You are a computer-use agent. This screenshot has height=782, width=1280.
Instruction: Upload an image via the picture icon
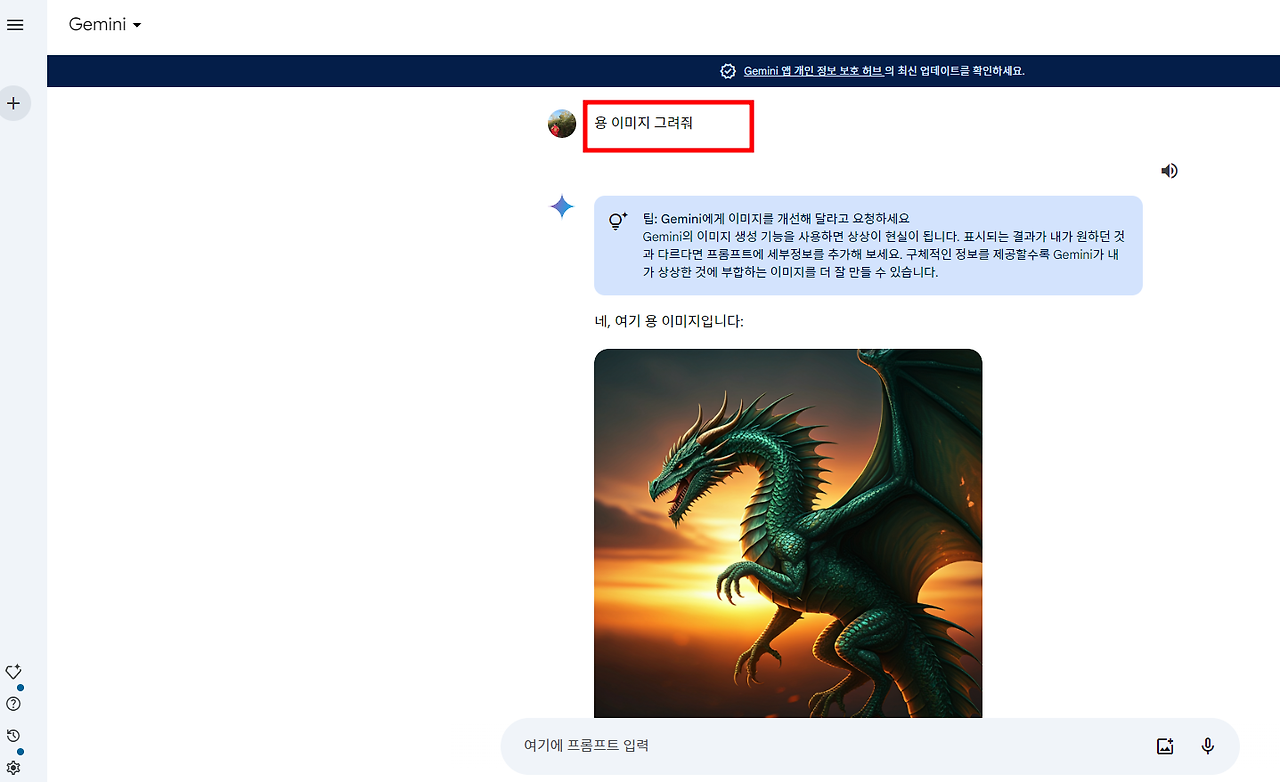pyautogui.click(x=1164, y=746)
